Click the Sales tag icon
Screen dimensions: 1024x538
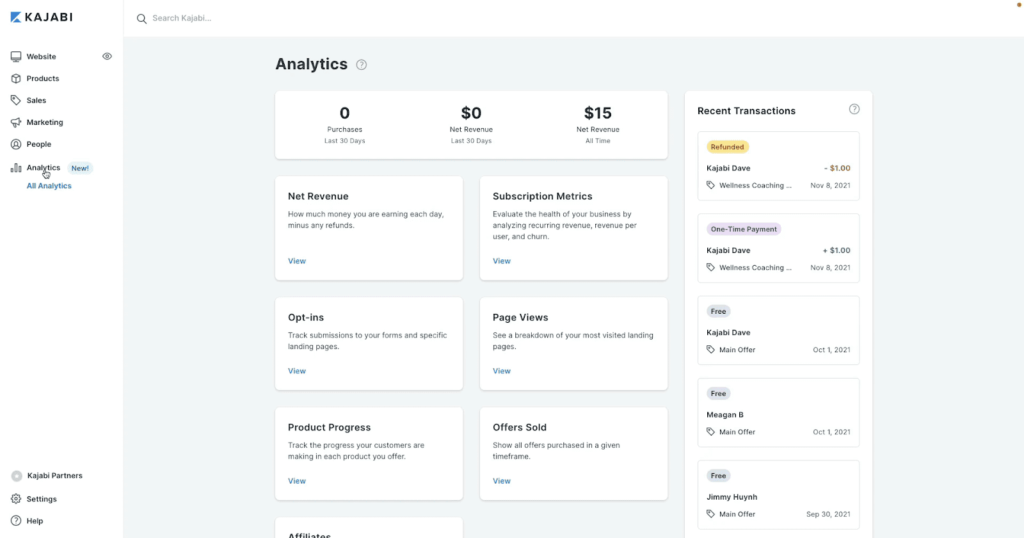16,101
